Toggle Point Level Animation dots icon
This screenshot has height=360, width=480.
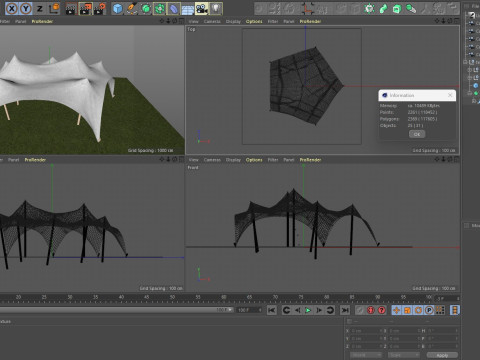point(440,310)
